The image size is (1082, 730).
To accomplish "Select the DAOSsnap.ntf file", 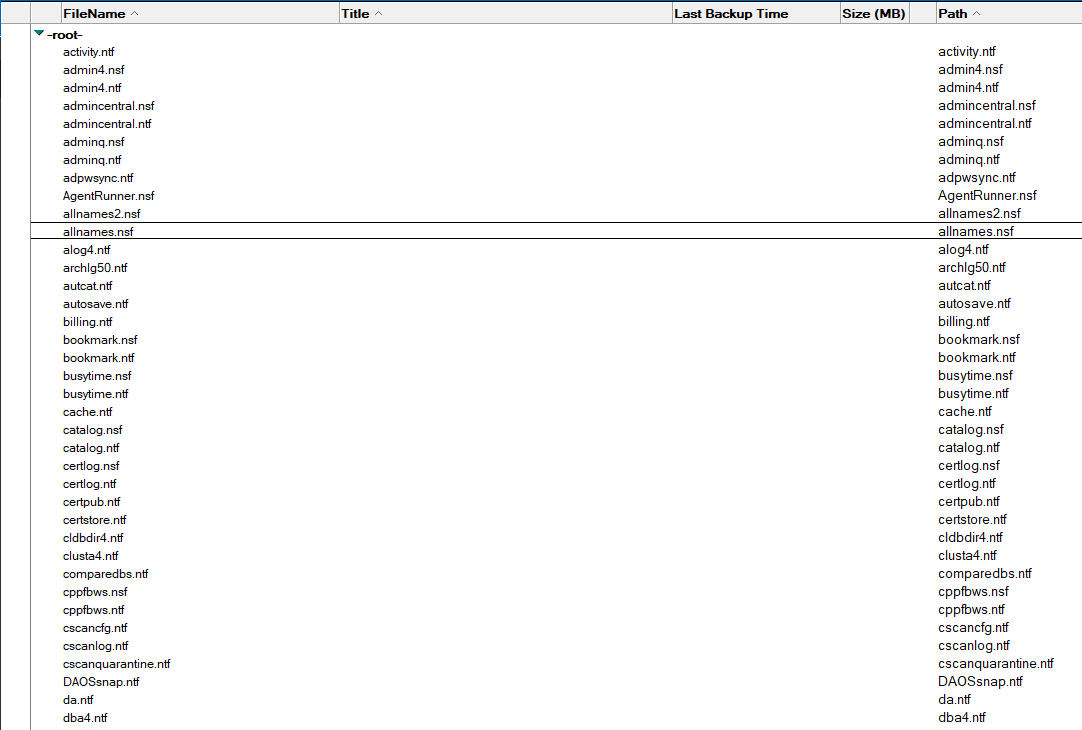I will point(101,681).
